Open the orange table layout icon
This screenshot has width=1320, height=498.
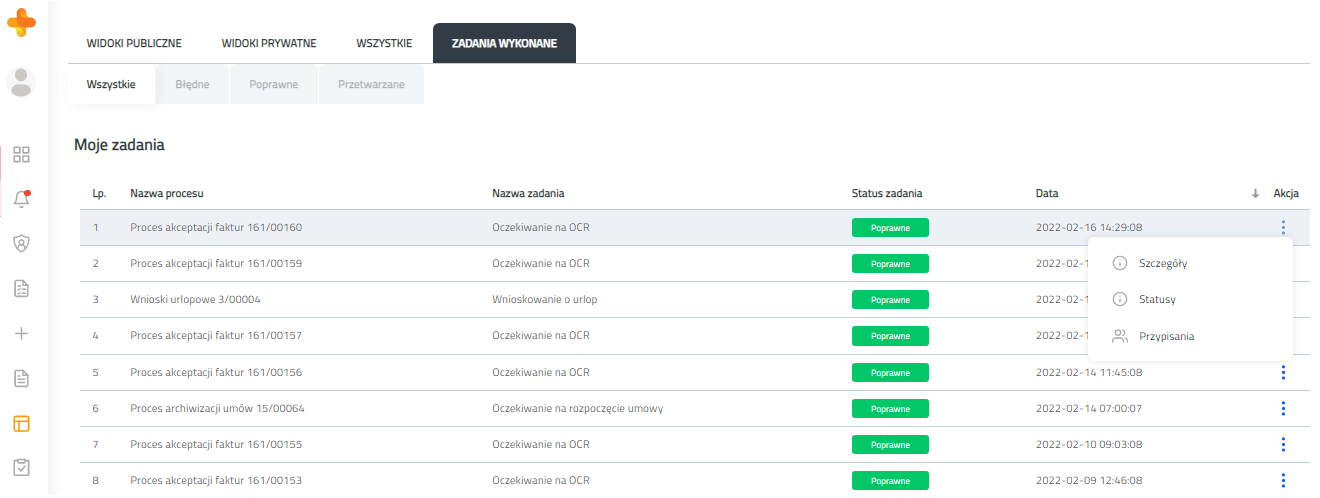pyautogui.click(x=21, y=423)
